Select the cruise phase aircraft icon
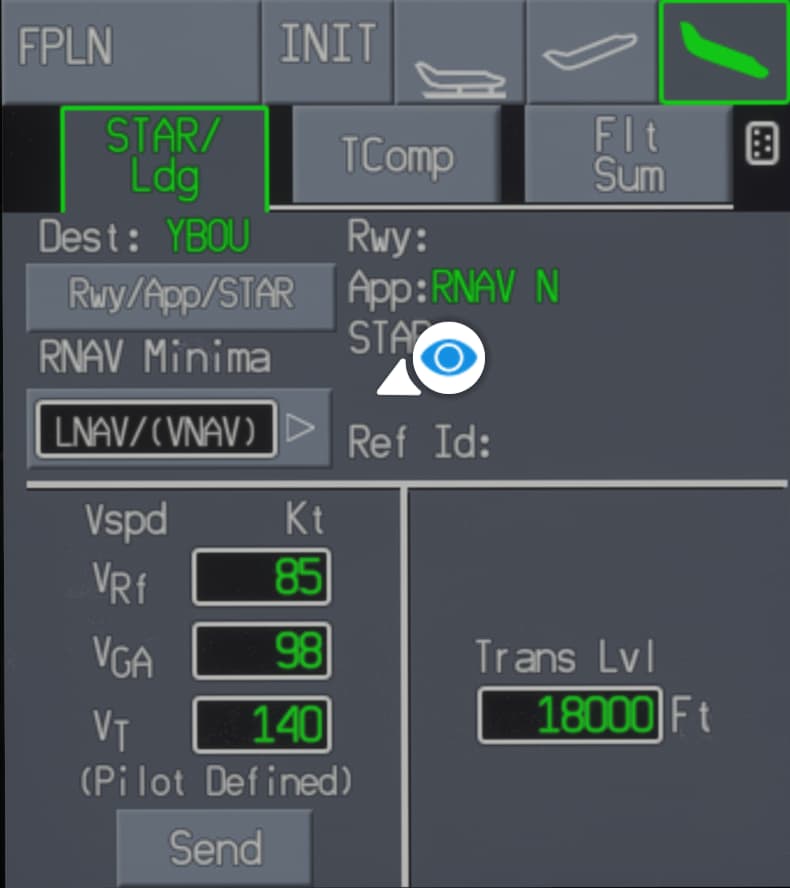Image resolution: width=790 pixels, height=888 pixels. coord(590,52)
